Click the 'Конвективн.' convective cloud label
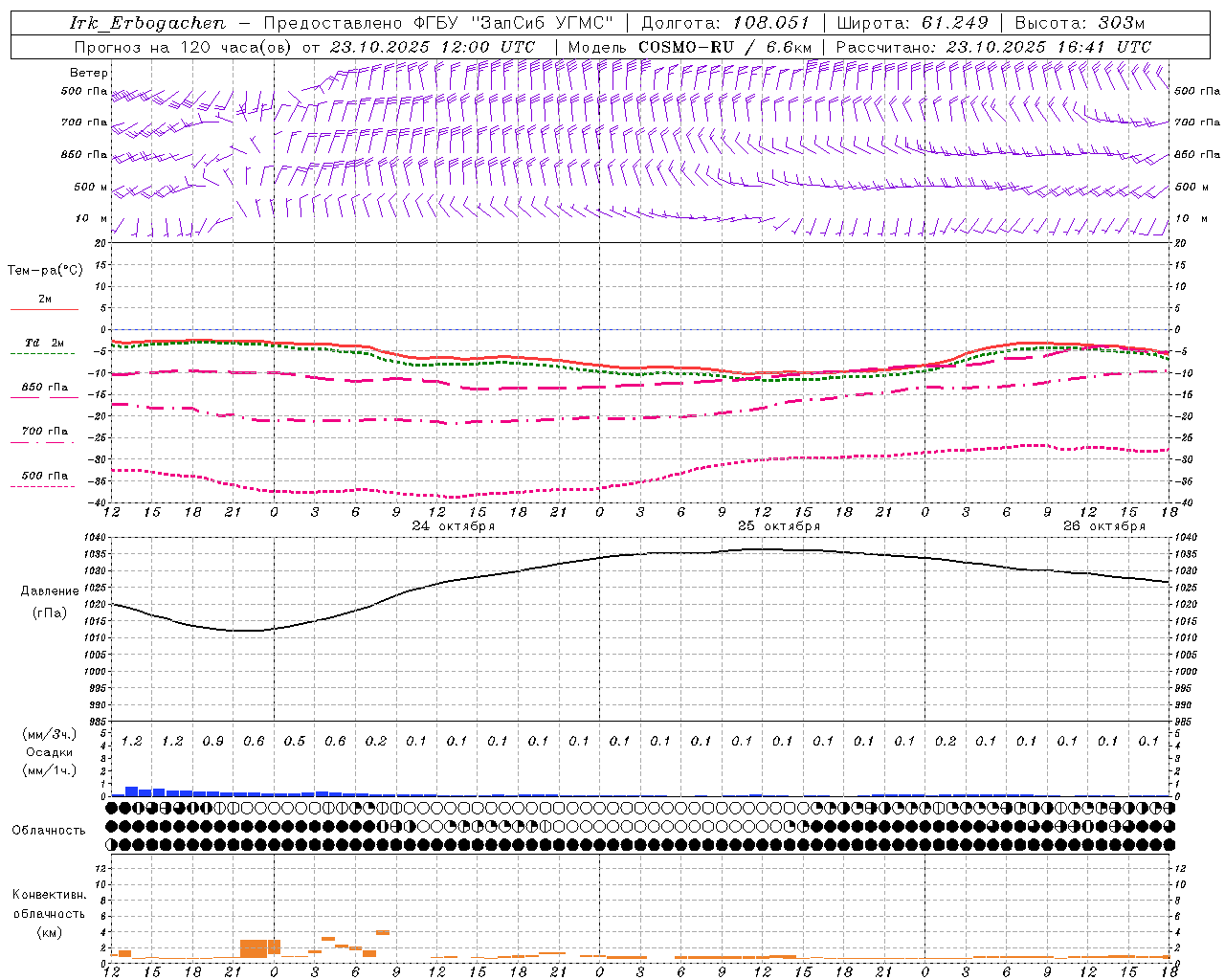Image resolution: width=1225 pixels, height=980 pixels. click(50, 895)
